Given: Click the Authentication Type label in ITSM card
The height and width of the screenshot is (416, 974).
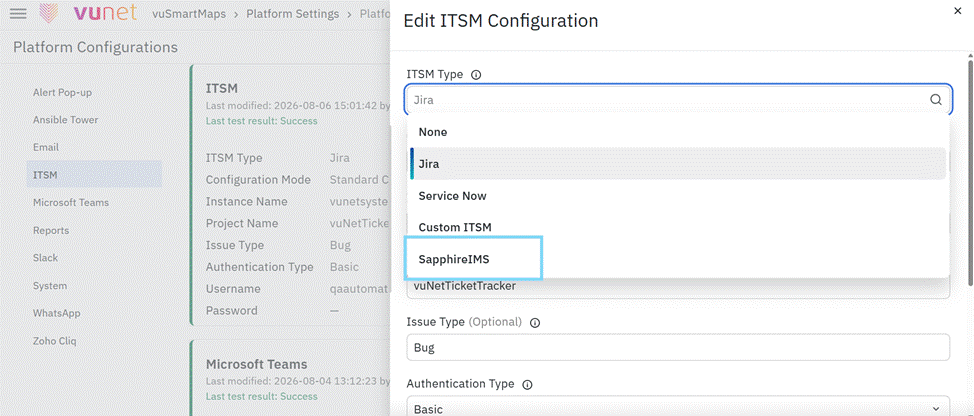Looking at the screenshot, I should click(260, 267).
